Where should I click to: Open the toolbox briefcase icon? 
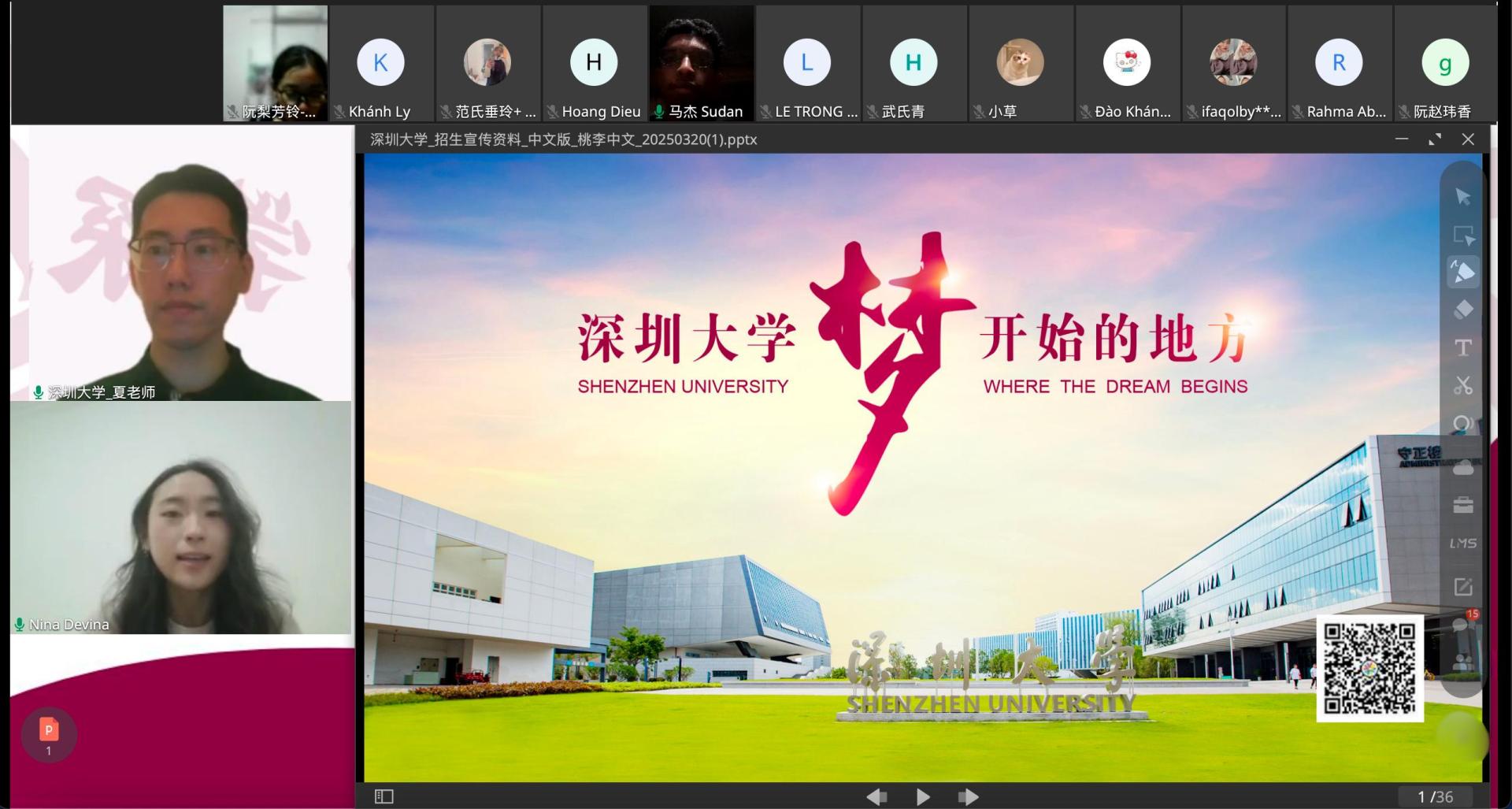(1463, 505)
